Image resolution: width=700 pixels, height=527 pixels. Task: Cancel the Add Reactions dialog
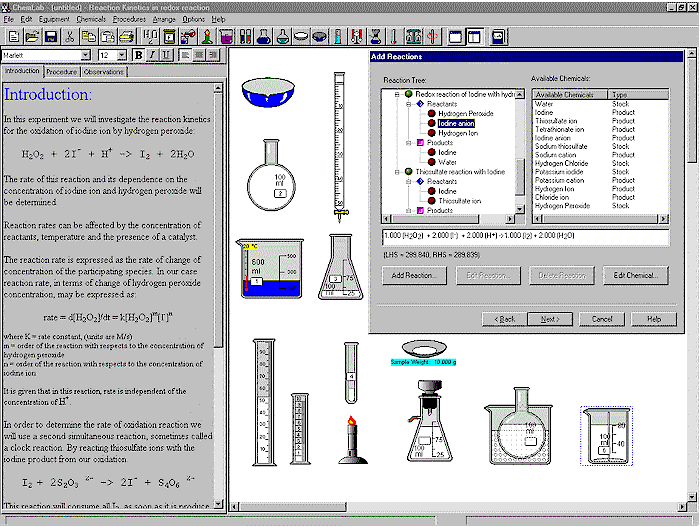602,319
